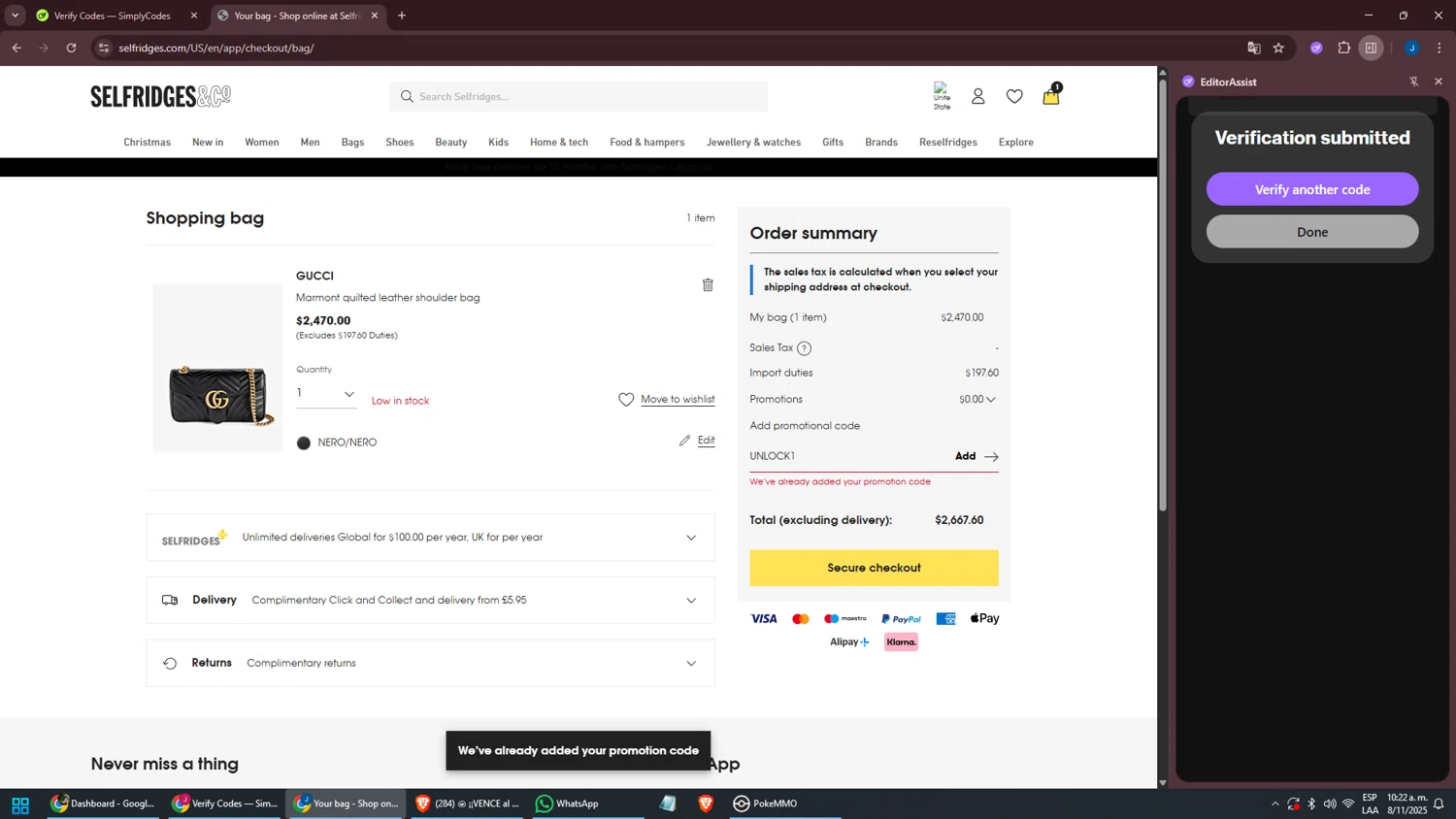Image resolution: width=1456 pixels, height=819 pixels.
Task: Click the Google Translate icon in address bar
Action: [x=1254, y=48]
